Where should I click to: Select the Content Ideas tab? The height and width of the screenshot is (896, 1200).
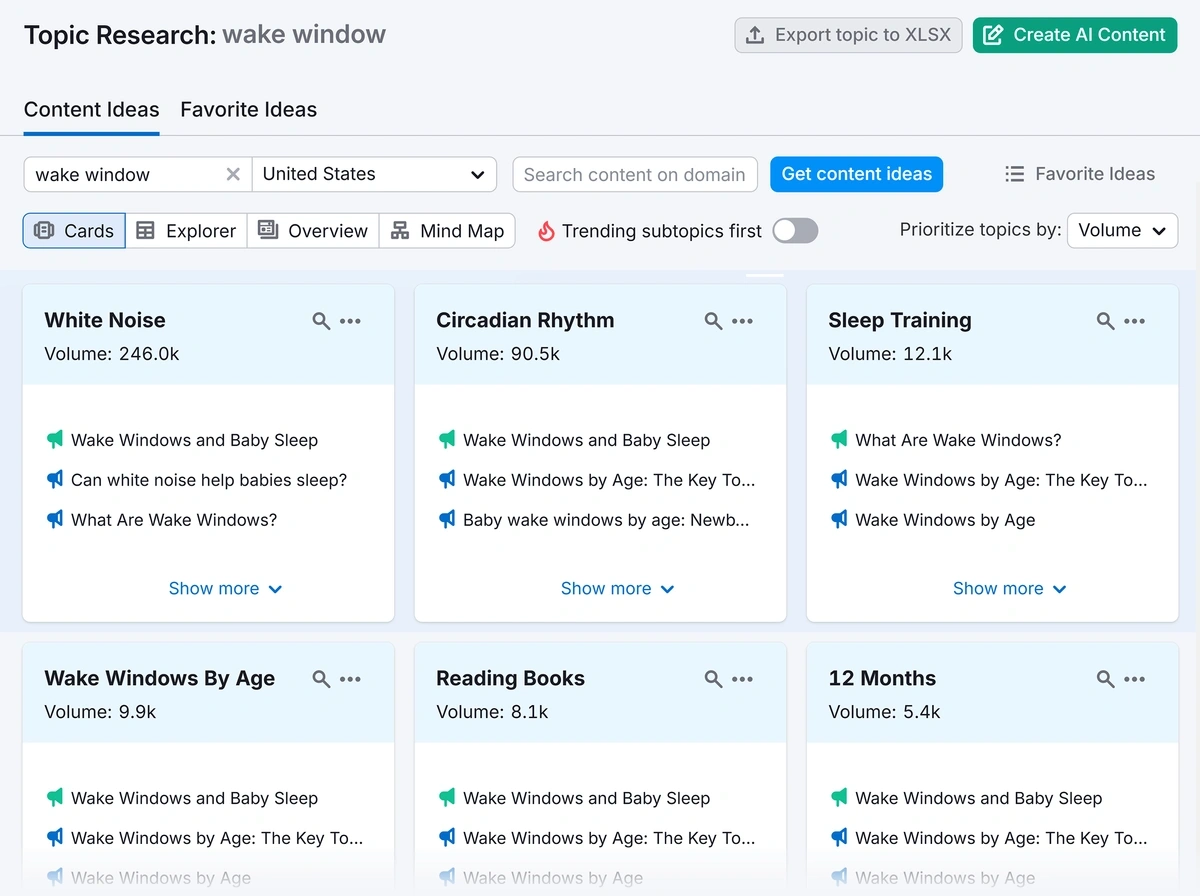pyautogui.click(x=91, y=109)
